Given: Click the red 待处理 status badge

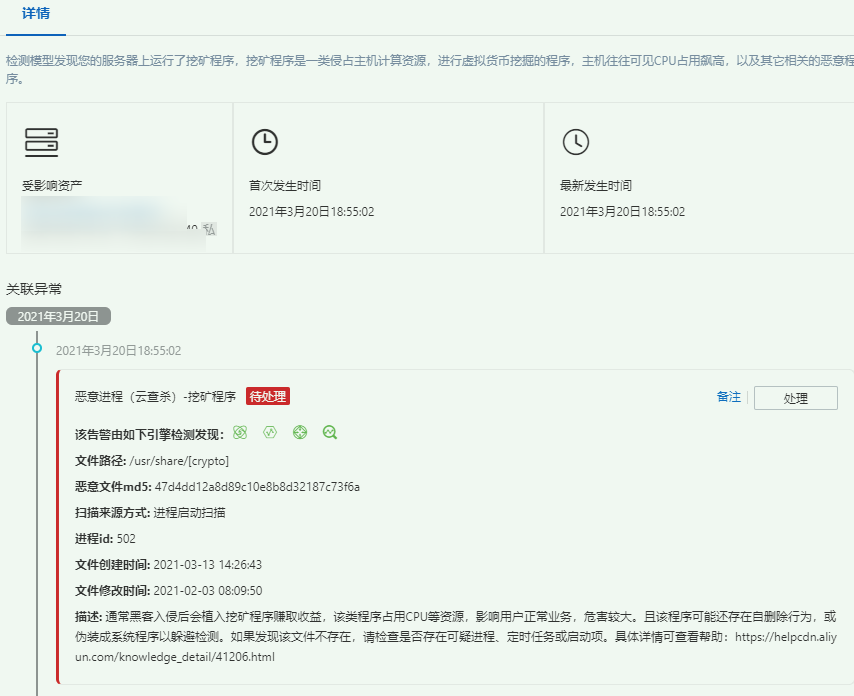Looking at the screenshot, I should tap(265, 396).
